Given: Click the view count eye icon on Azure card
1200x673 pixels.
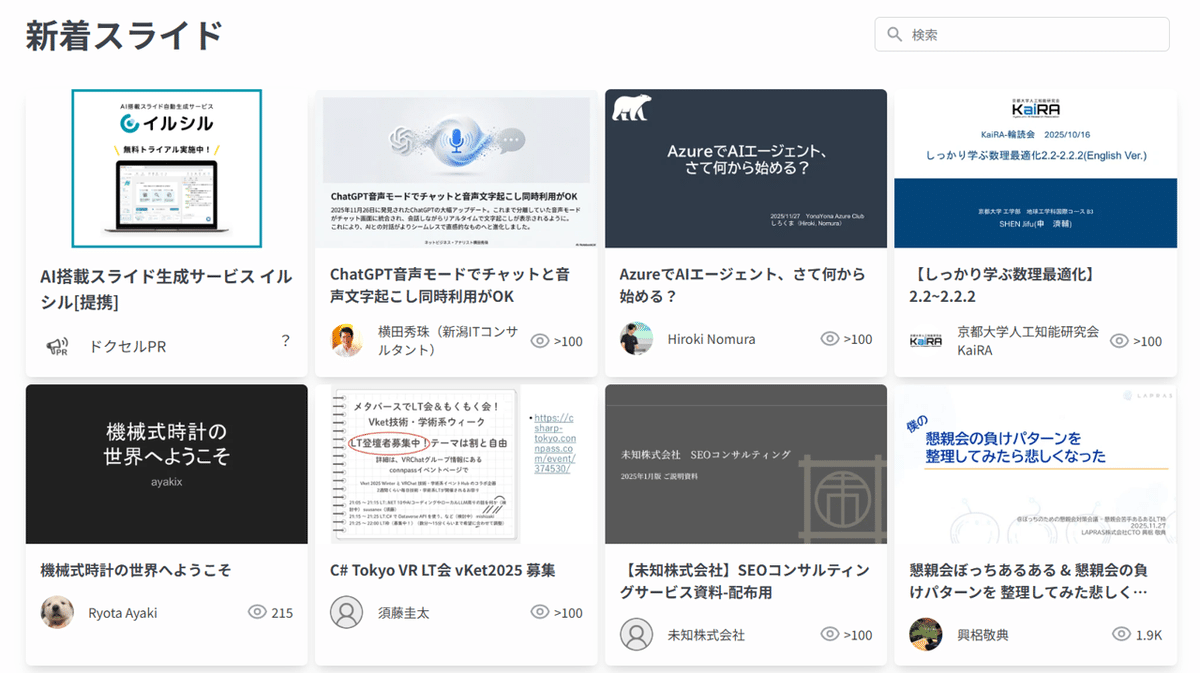Looking at the screenshot, I should point(830,339).
